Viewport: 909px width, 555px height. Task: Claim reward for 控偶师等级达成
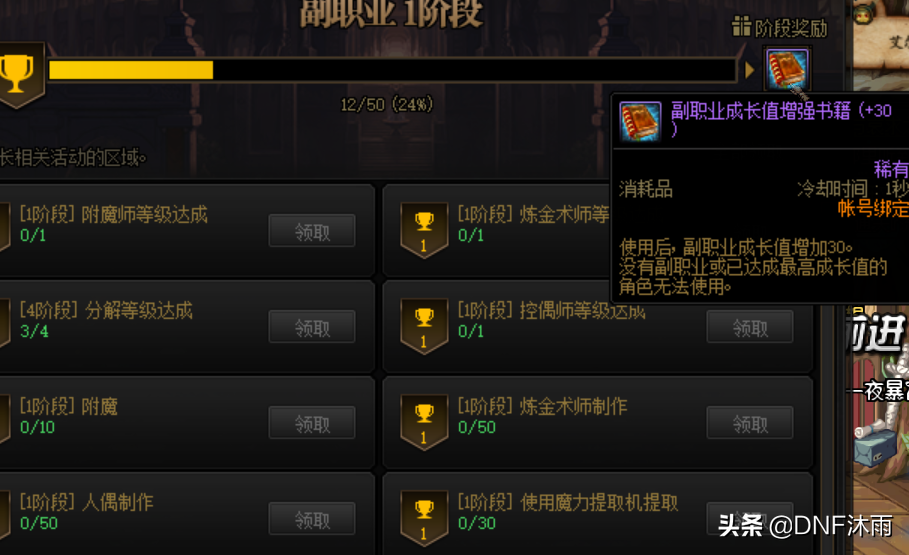pos(750,327)
